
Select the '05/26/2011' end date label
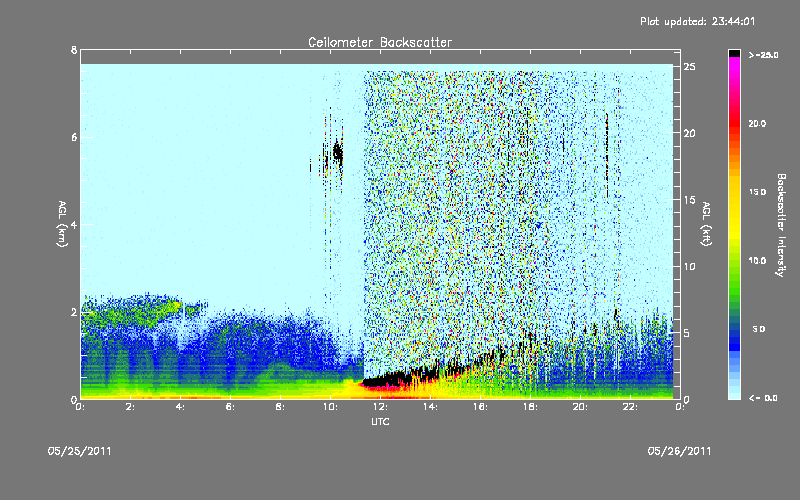click(679, 451)
